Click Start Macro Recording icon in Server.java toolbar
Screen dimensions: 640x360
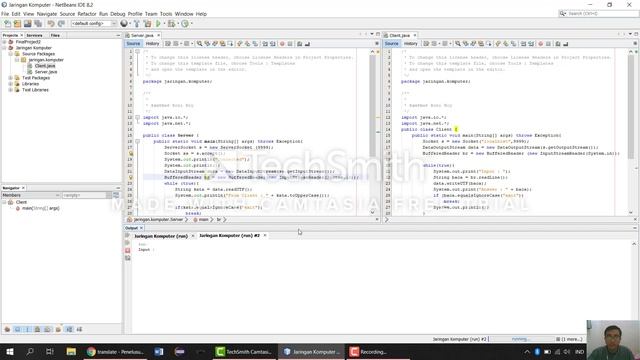tap(282, 44)
